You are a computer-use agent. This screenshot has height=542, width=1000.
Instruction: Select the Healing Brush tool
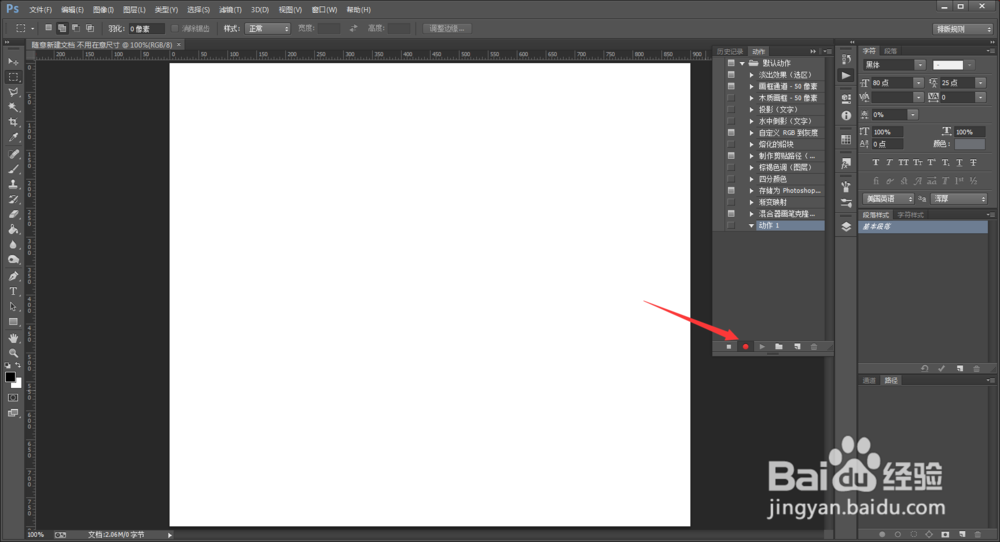pos(13,154)
